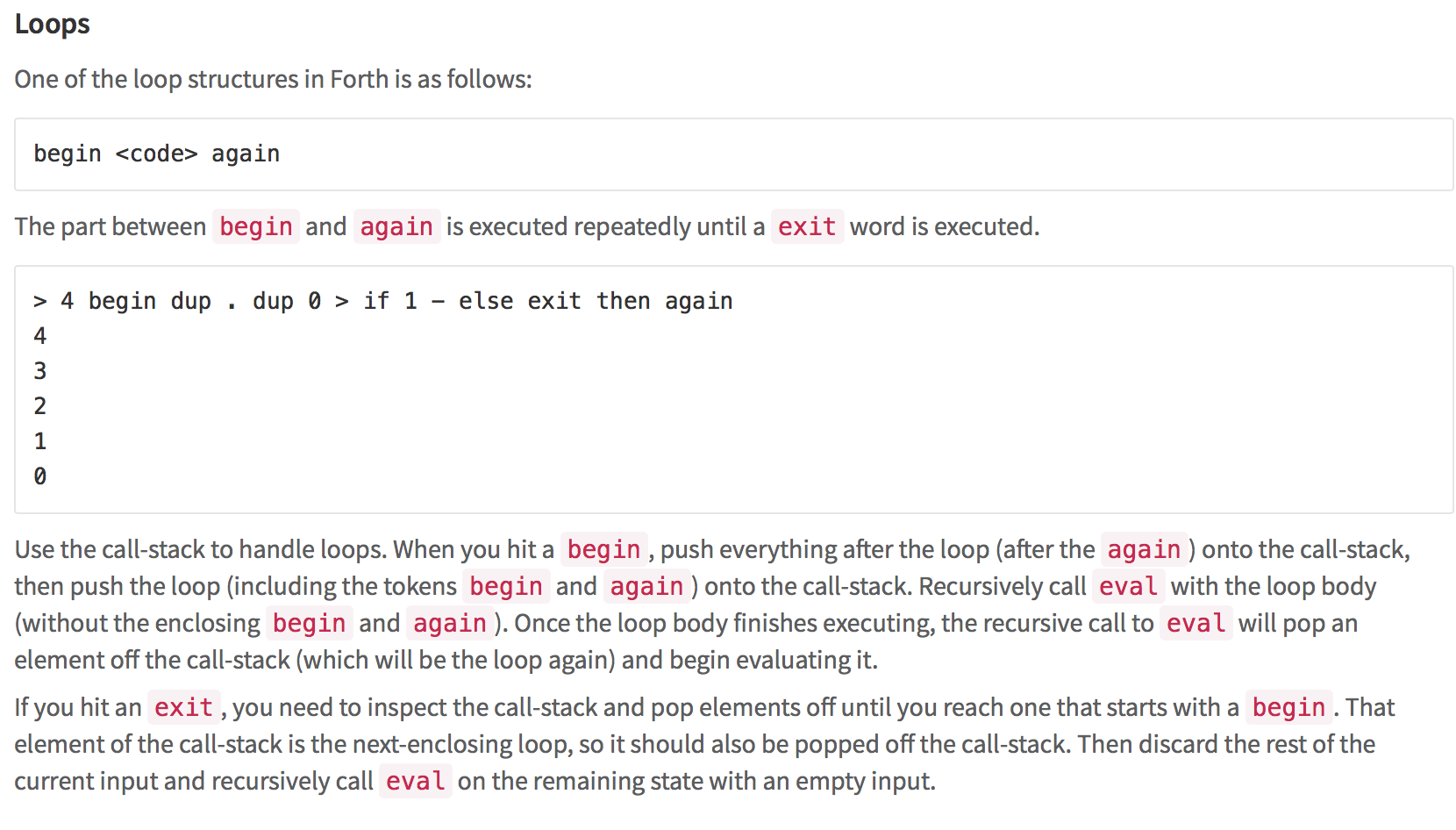Click the inline exit before "word is executed"

click(x=806, y=227)
